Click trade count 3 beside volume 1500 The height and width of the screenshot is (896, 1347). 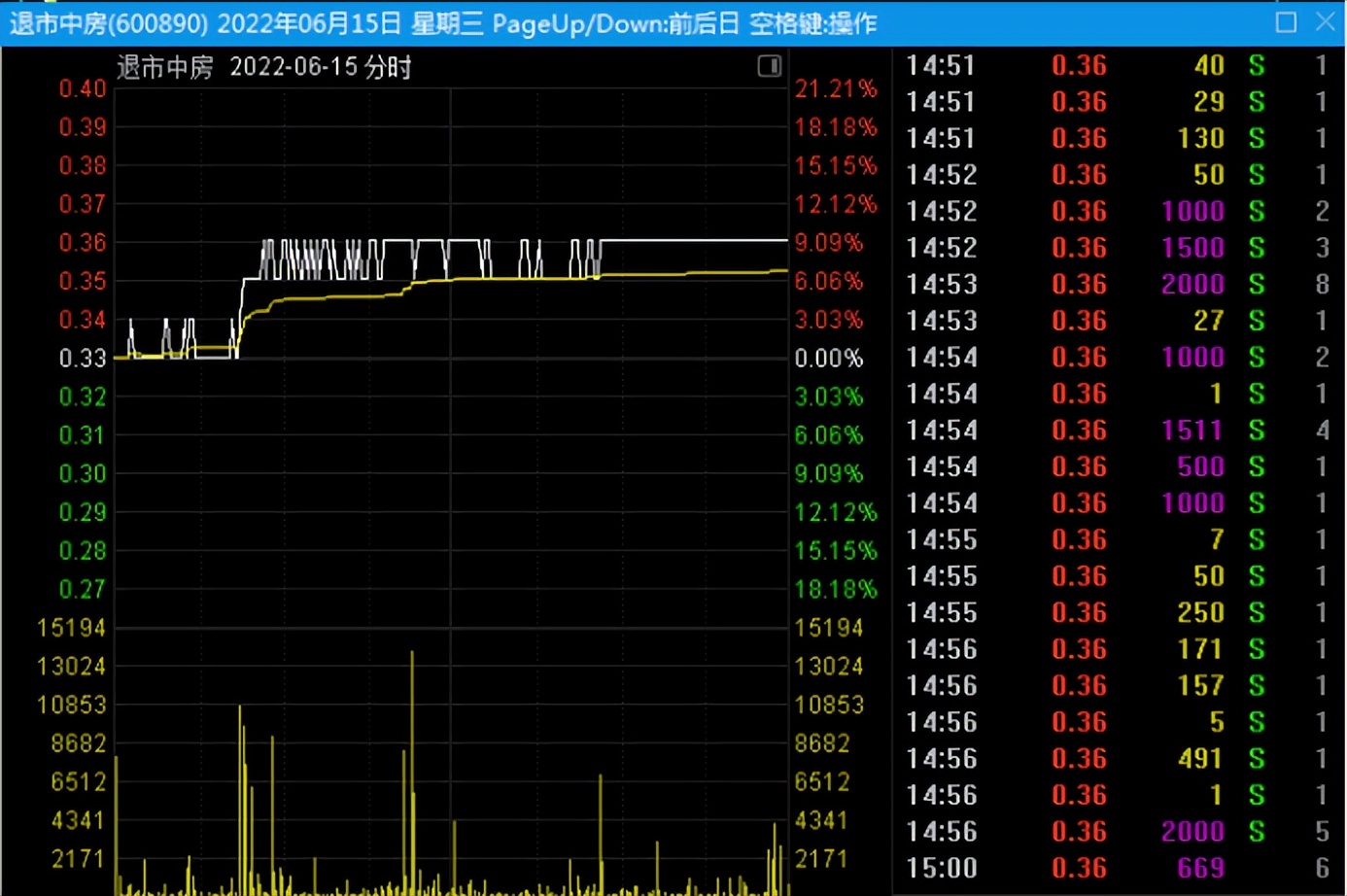(x=1322, y=248)
